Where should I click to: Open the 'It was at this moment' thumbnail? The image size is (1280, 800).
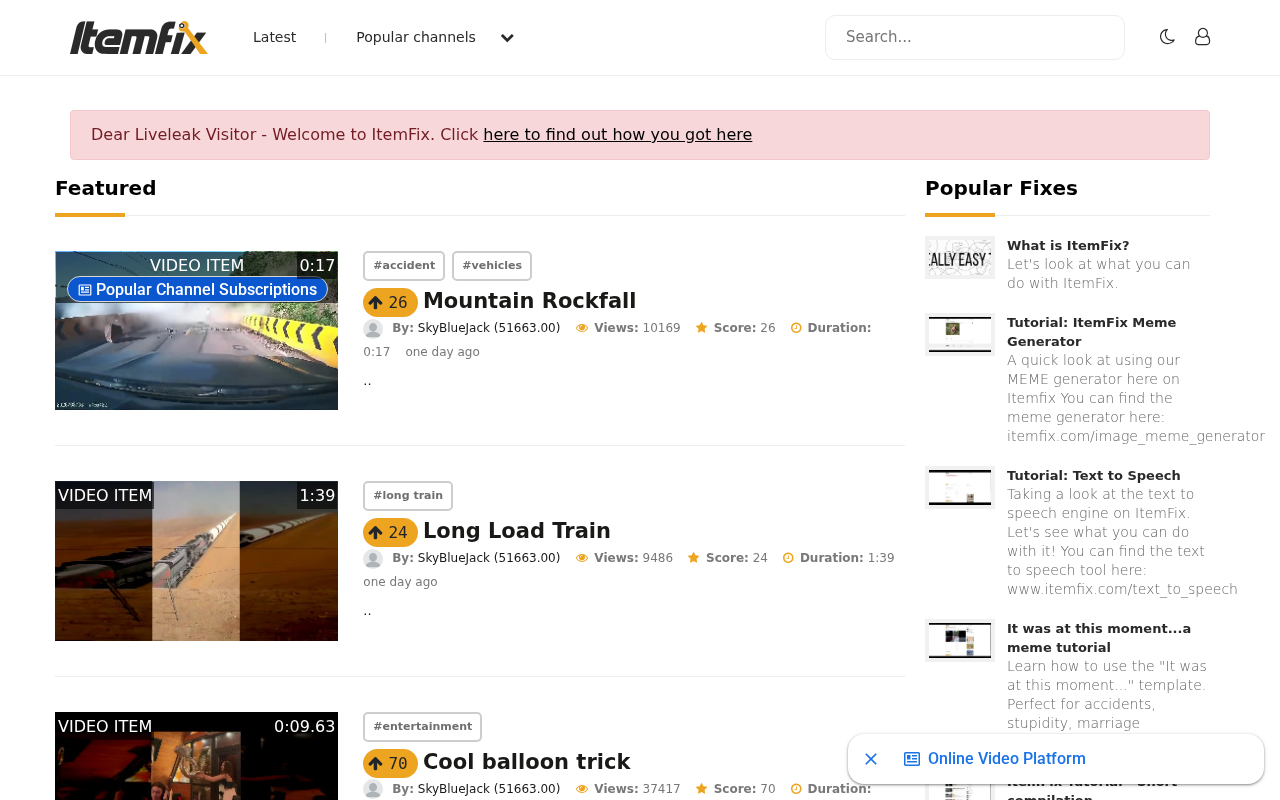click(960, 640)
